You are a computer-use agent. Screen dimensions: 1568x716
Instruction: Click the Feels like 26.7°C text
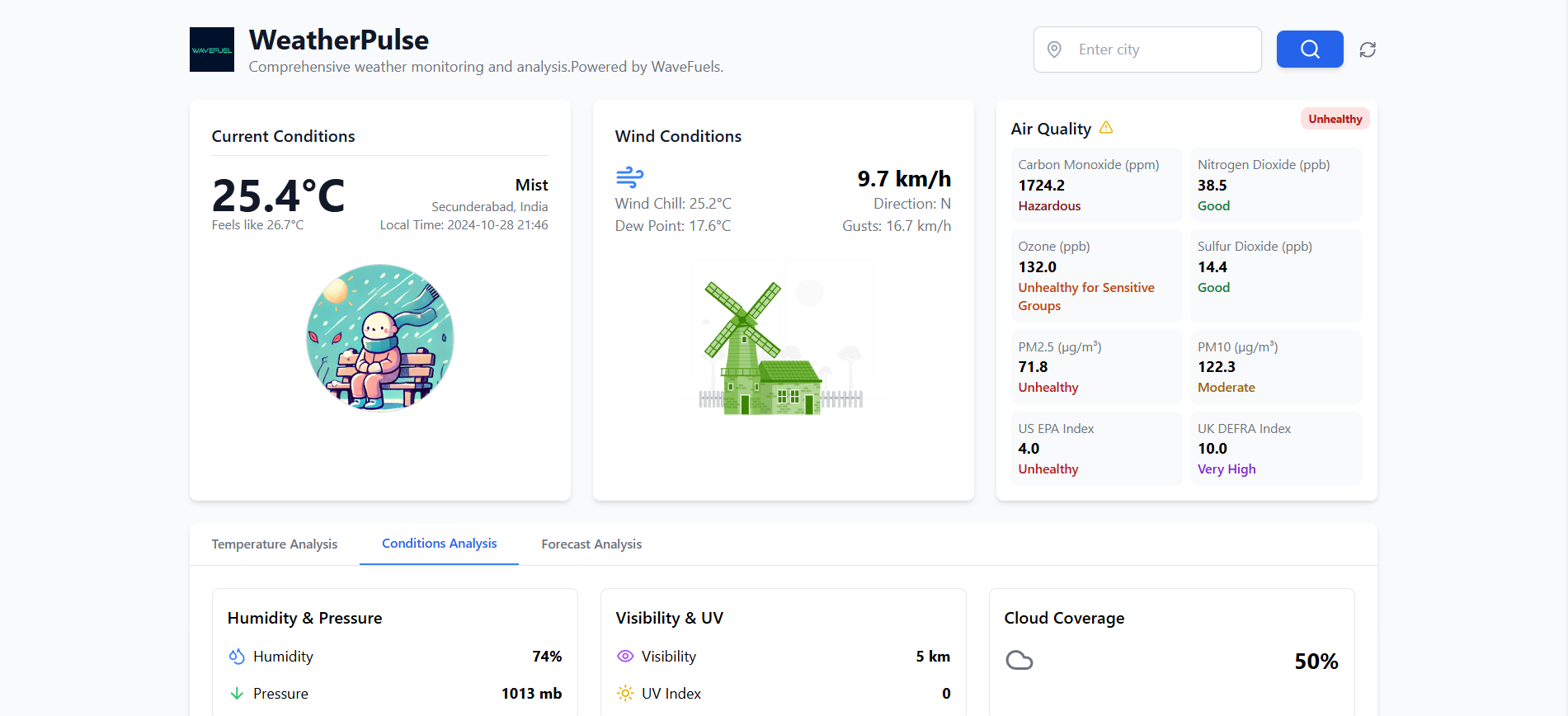pyautogui.click(x=257, y=225)
